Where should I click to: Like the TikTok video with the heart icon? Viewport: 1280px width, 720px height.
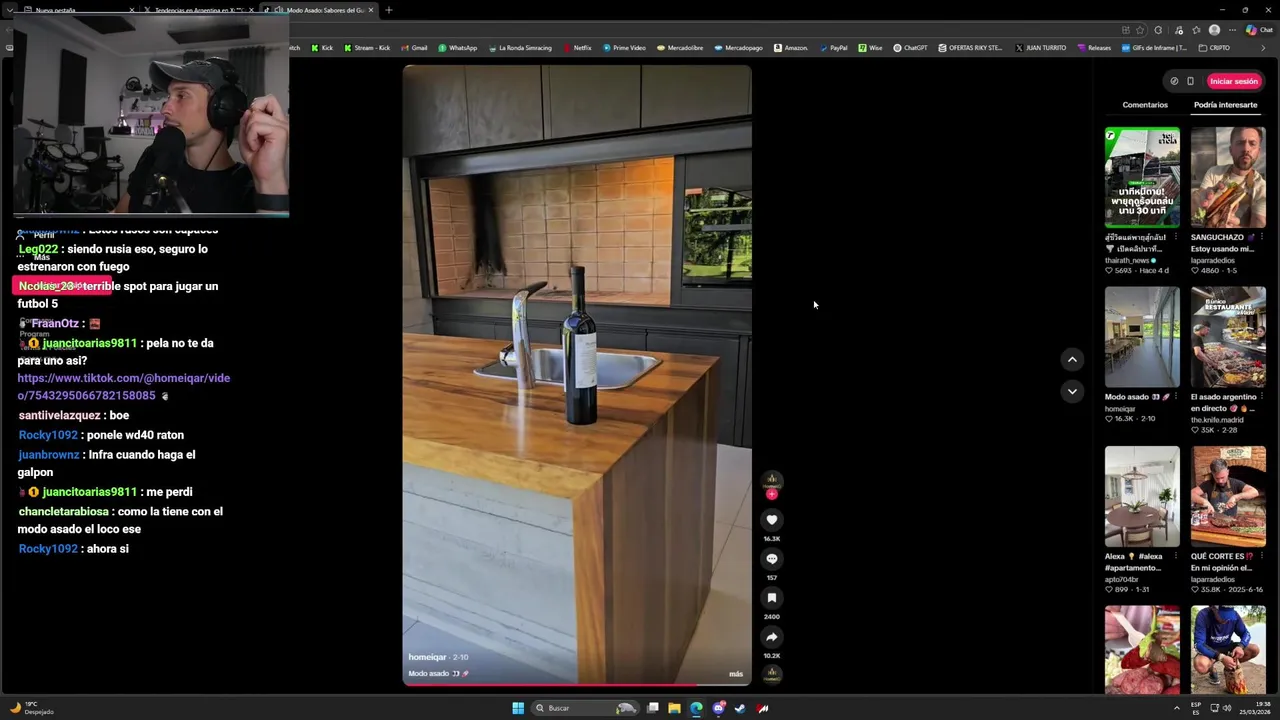[x=771, y=519]
